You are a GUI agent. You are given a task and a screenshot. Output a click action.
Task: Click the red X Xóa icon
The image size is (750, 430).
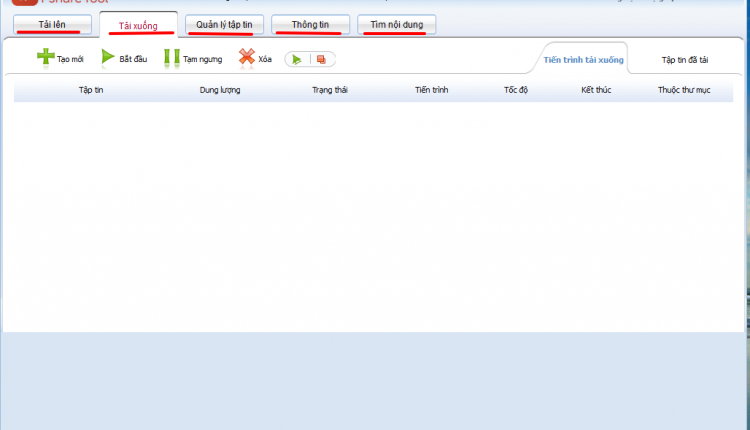(247, 57)
